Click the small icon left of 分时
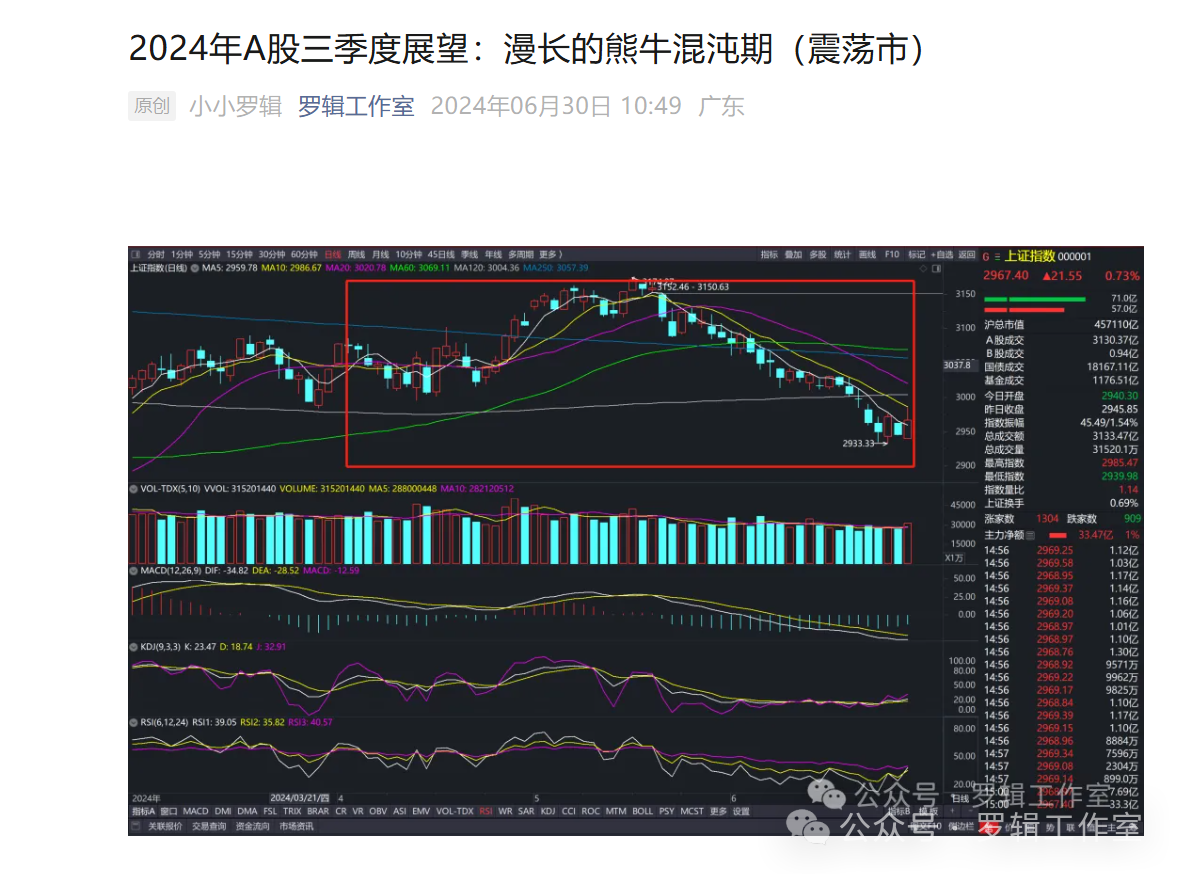 137,254
